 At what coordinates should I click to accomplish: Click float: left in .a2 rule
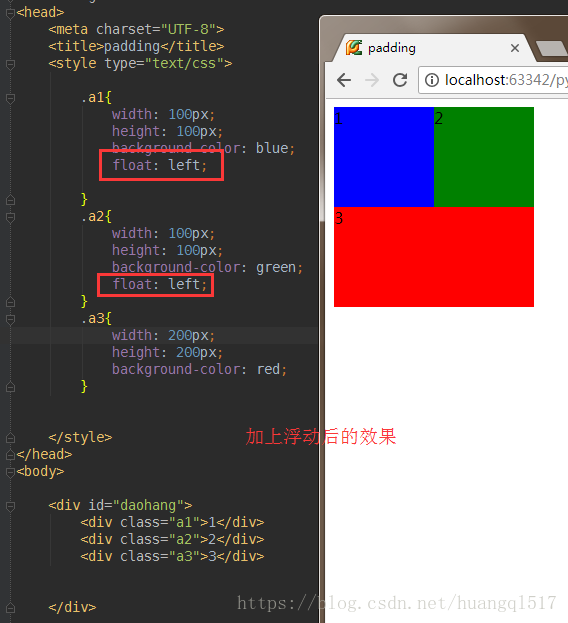tap(160, 284)
